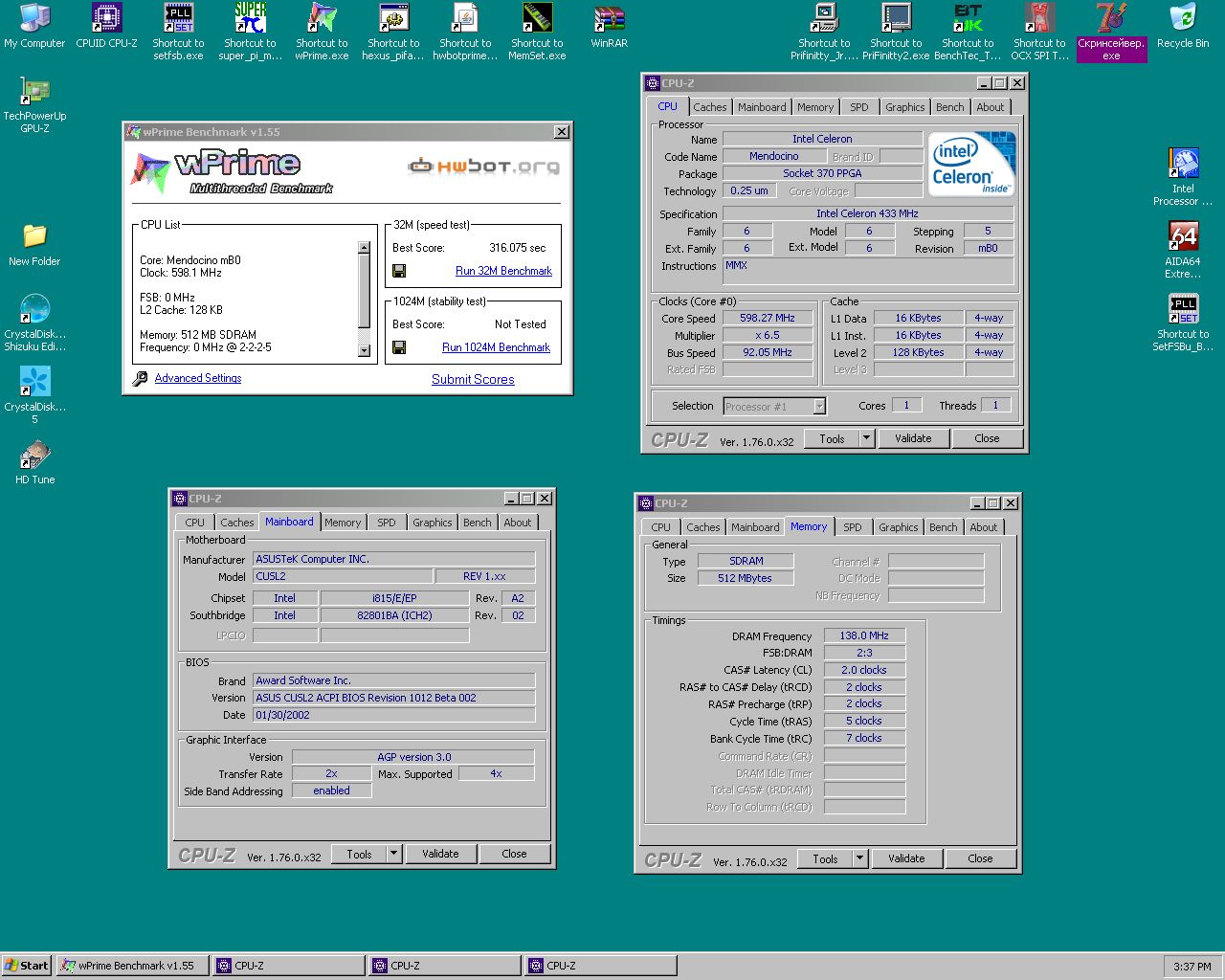1225x980 pixels.
Task: Click the Core Speed value 598.27 MHz
Action: [x=768, y=318]
